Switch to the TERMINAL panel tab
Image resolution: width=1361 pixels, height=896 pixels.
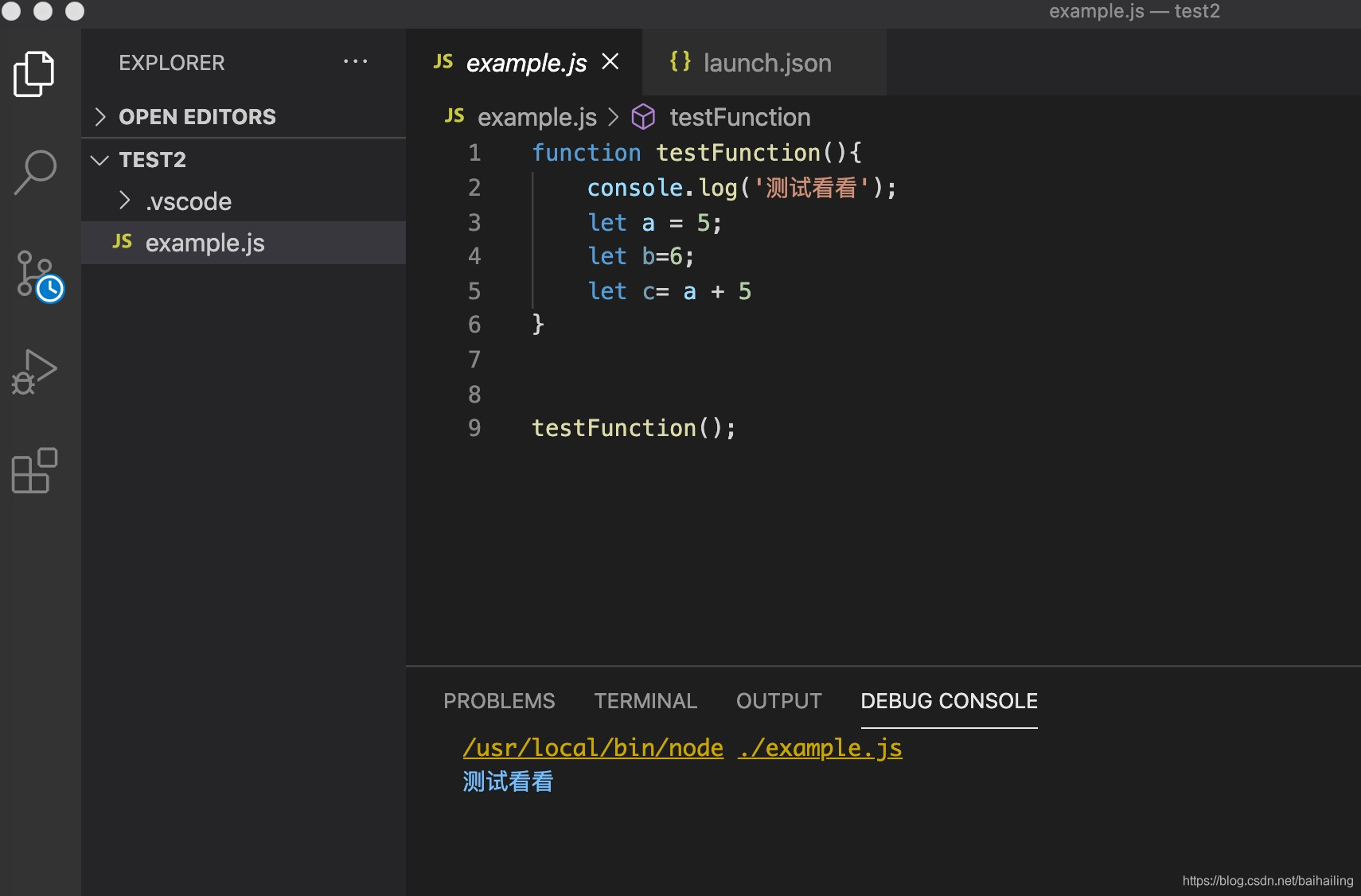tap(645, 700)
